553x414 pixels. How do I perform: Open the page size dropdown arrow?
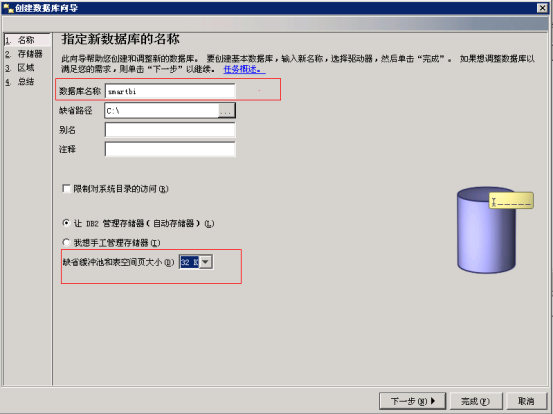point(205,262)
